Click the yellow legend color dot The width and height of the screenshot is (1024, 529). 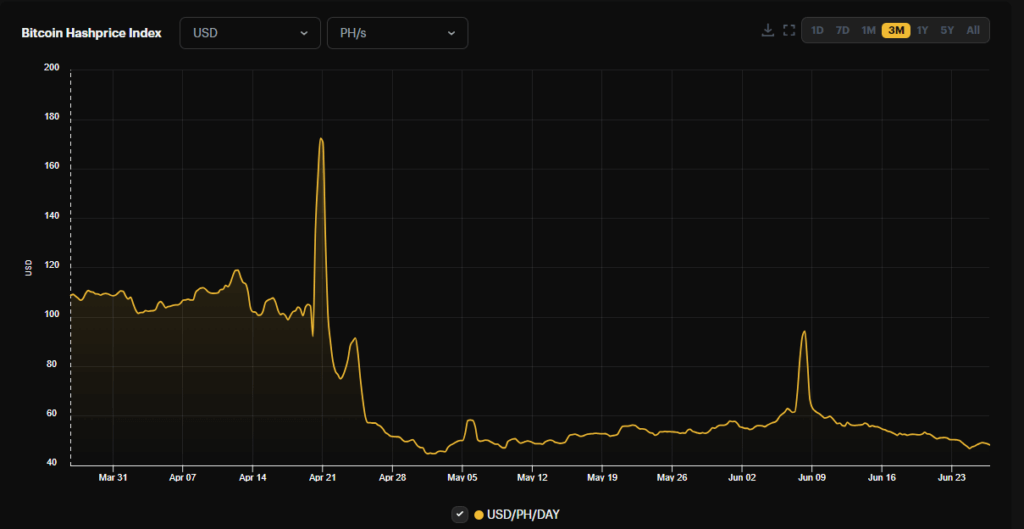click(x=479, y=515)
